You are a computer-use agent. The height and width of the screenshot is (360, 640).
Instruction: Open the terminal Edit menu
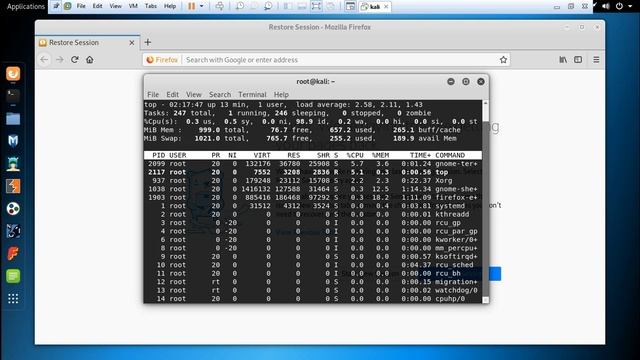pyautogui.click(x=172, y=94)
